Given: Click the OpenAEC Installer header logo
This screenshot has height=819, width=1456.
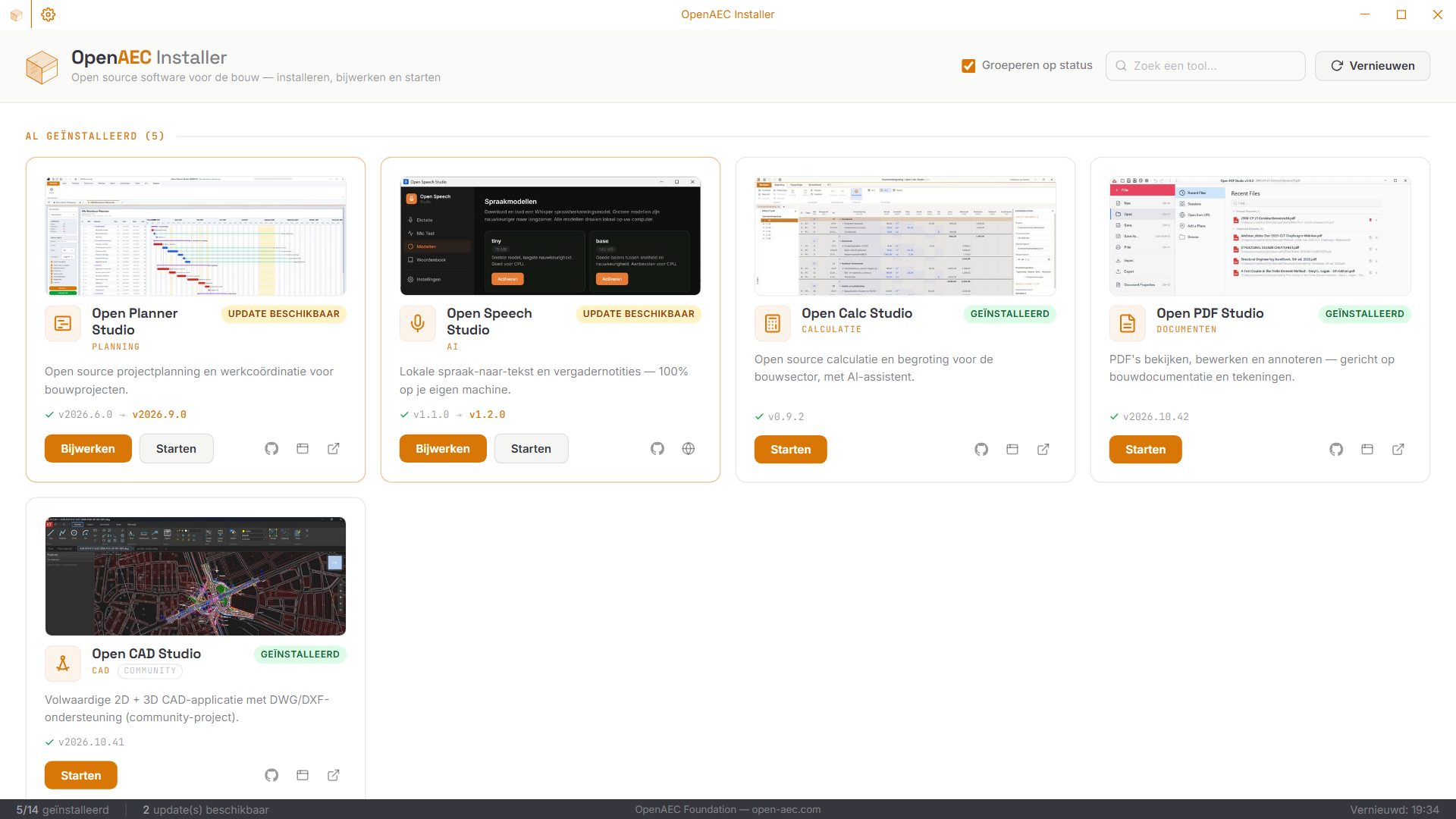Looking at the screenshot, I should (x=42, y=67).
